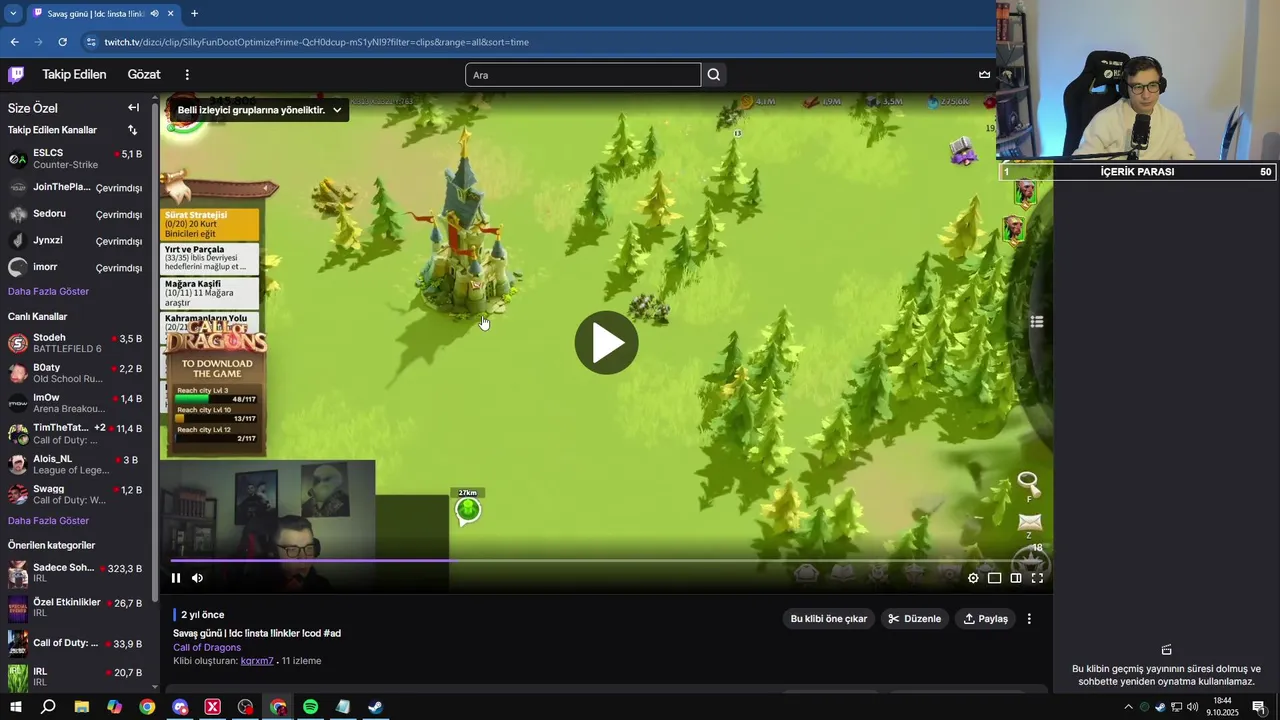The height and width of the screenshot is (720, 1280).
Task: Open clip creator kqrxm7 profile
Action: click(257, 661)
